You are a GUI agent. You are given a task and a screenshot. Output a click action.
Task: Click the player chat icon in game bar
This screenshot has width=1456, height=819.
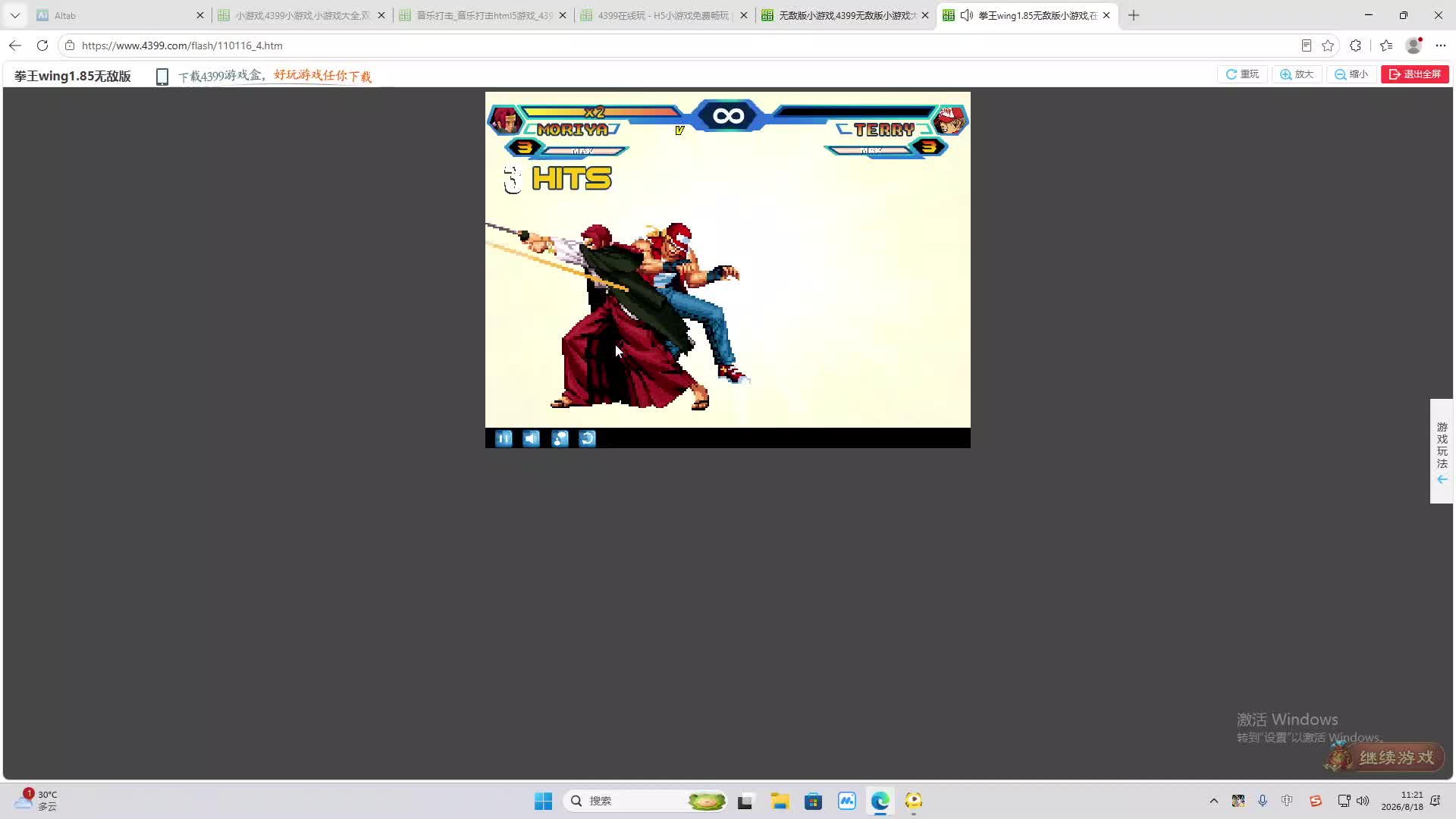coord(560,438)
